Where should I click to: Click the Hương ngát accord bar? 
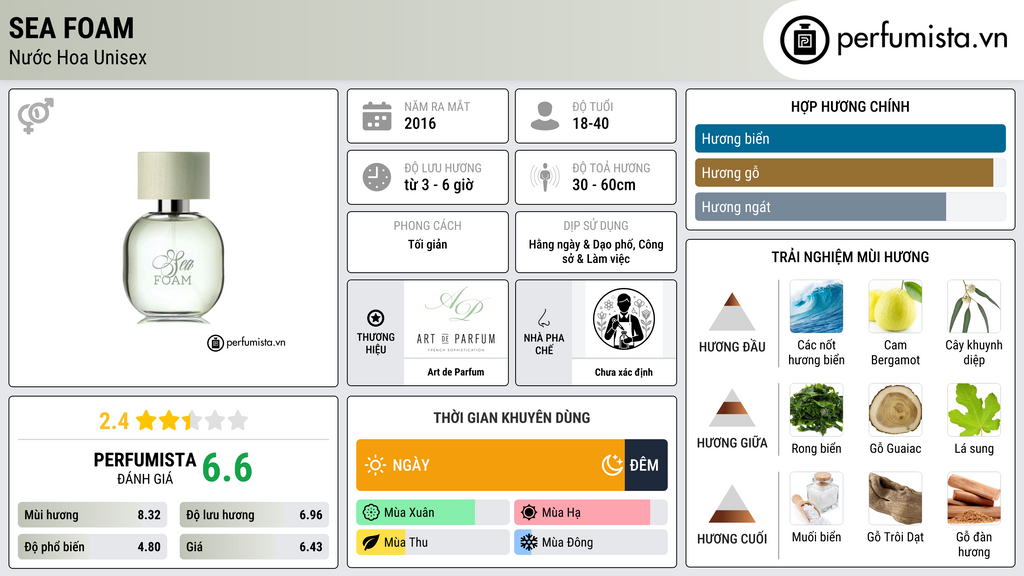850,207
